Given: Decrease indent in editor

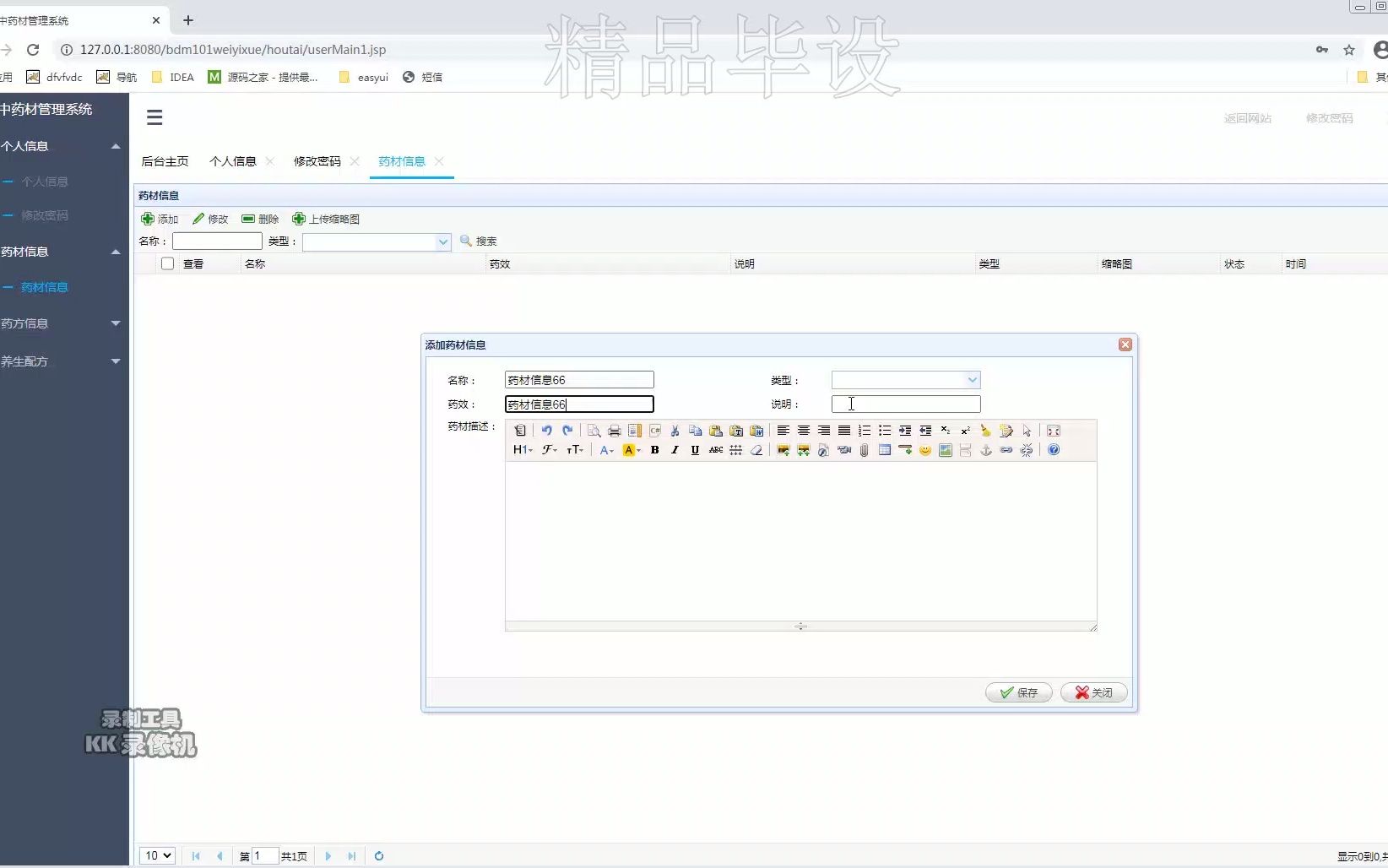Looking at the screenshot, I should (x=924, y=431).
